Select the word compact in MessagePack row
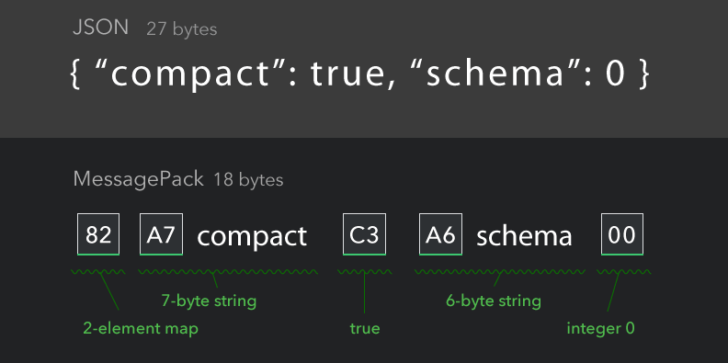 pos(252,236)
